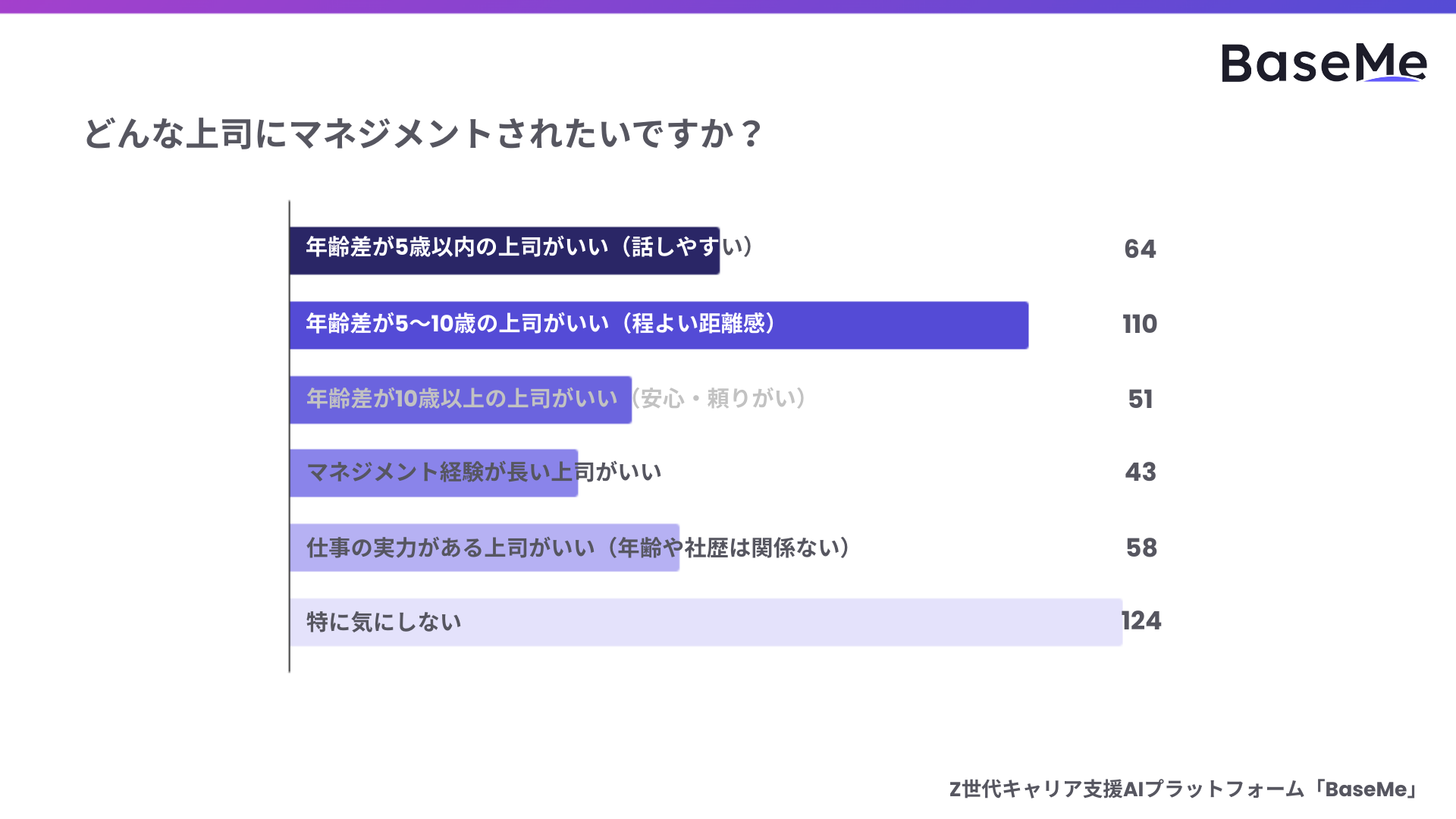This screenshot has width=1456, height=819.
Task: Click the purple gradient strip at top
Action: point(728,6)
